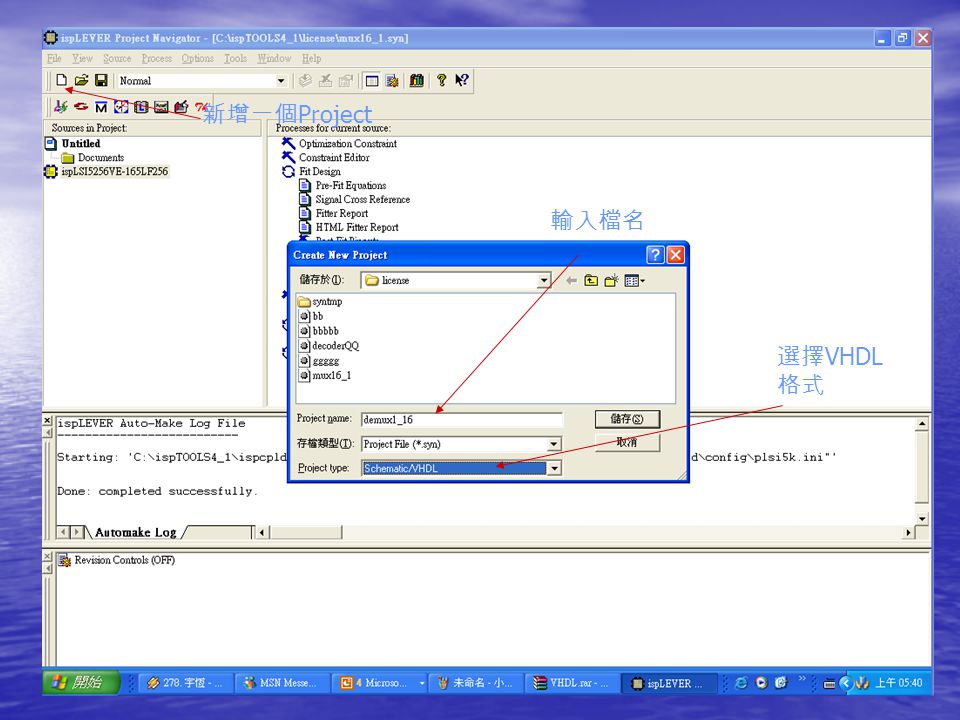
Task: Click the L library icon in second toolbar
Action: click(141, 107)
